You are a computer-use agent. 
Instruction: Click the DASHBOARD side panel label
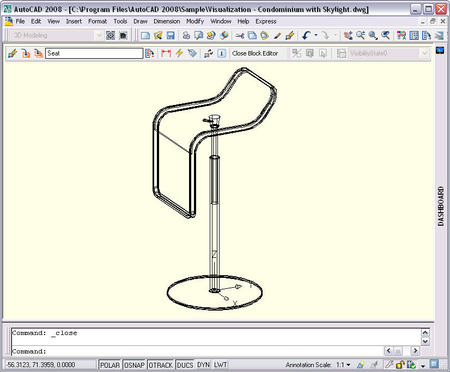click(441, 206)
